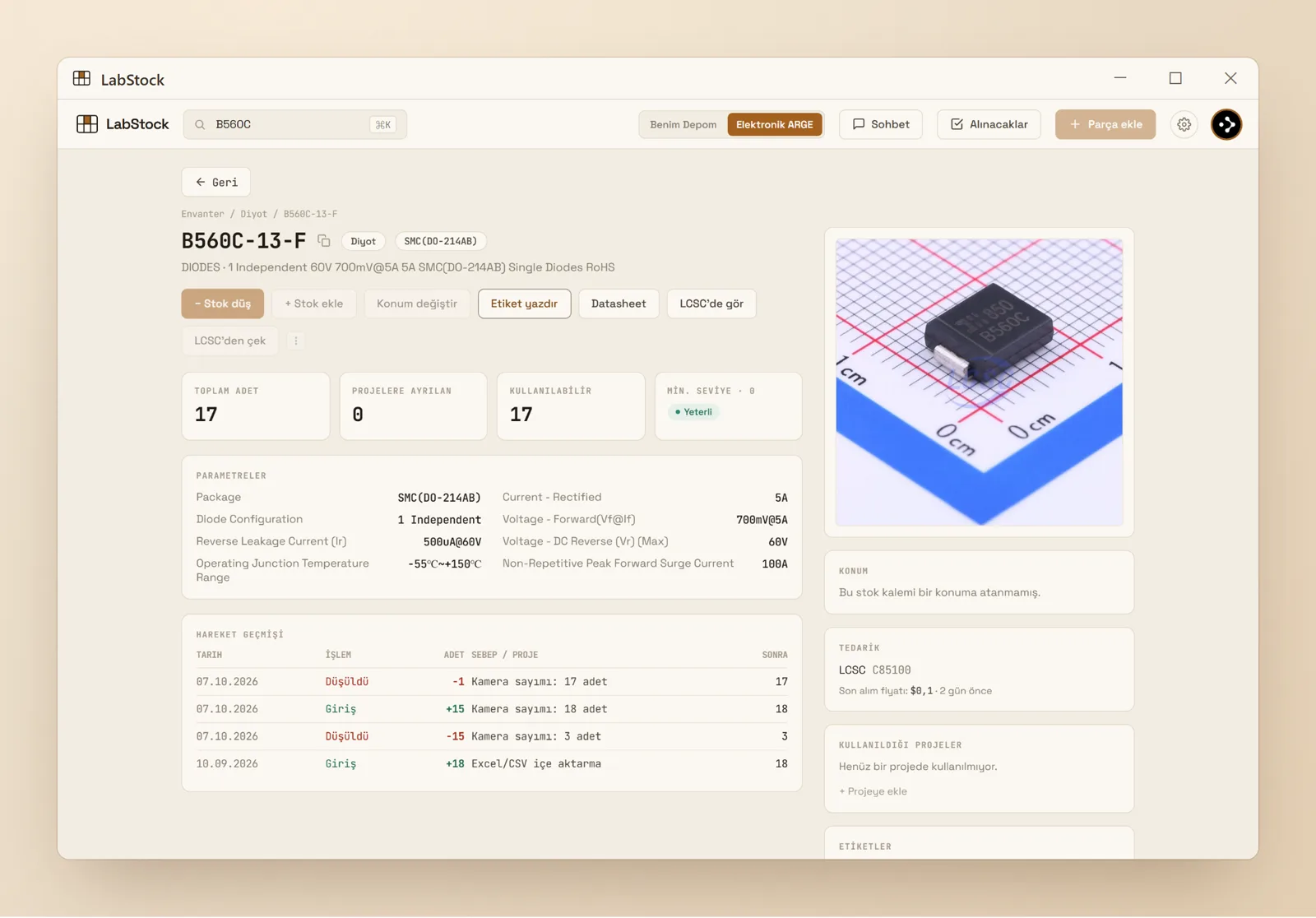The image size is (1316, 918).
Task: Click LCSC part code C85100
Action: coord(892,670)
